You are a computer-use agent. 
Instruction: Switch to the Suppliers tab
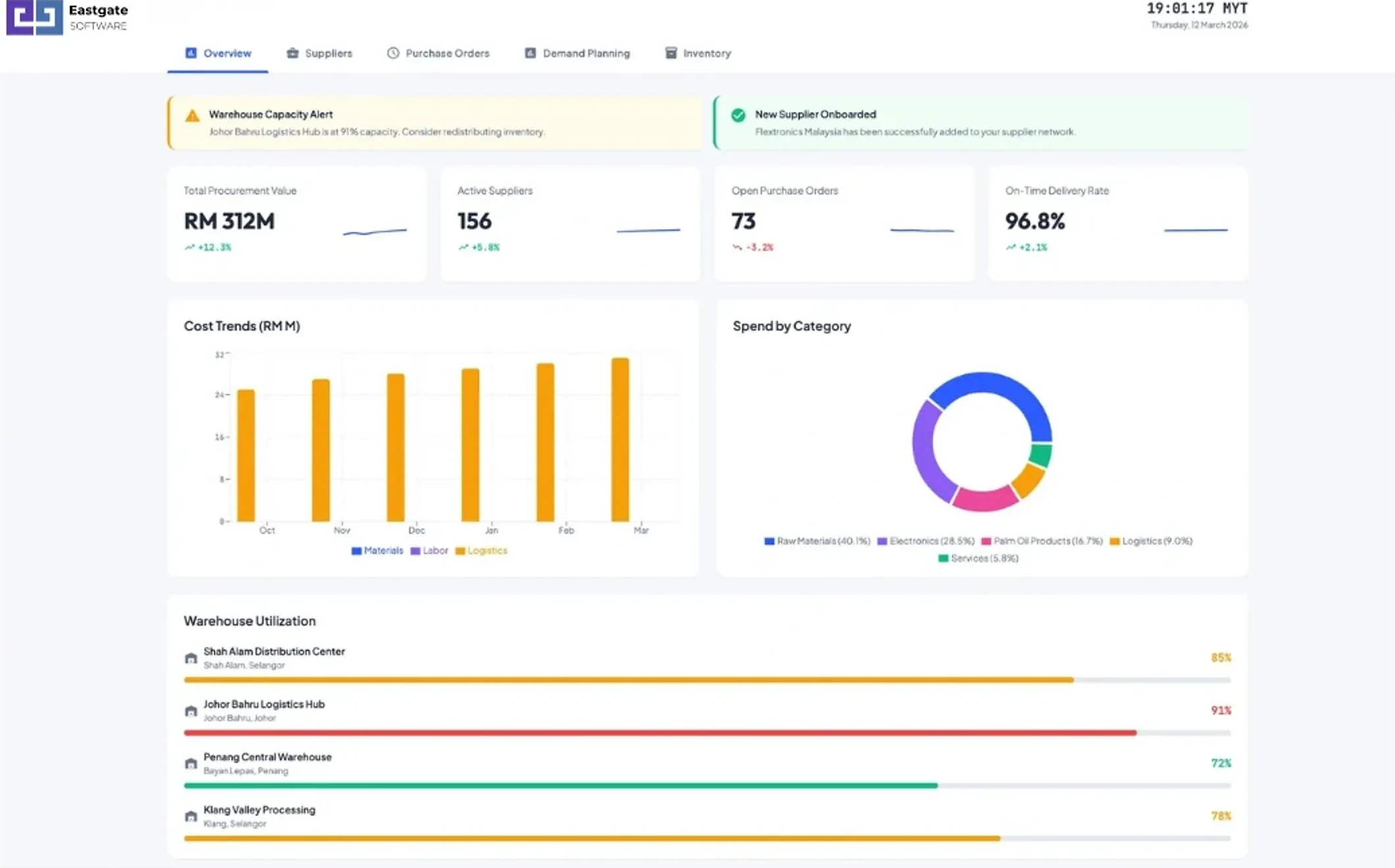coord(320,53)
